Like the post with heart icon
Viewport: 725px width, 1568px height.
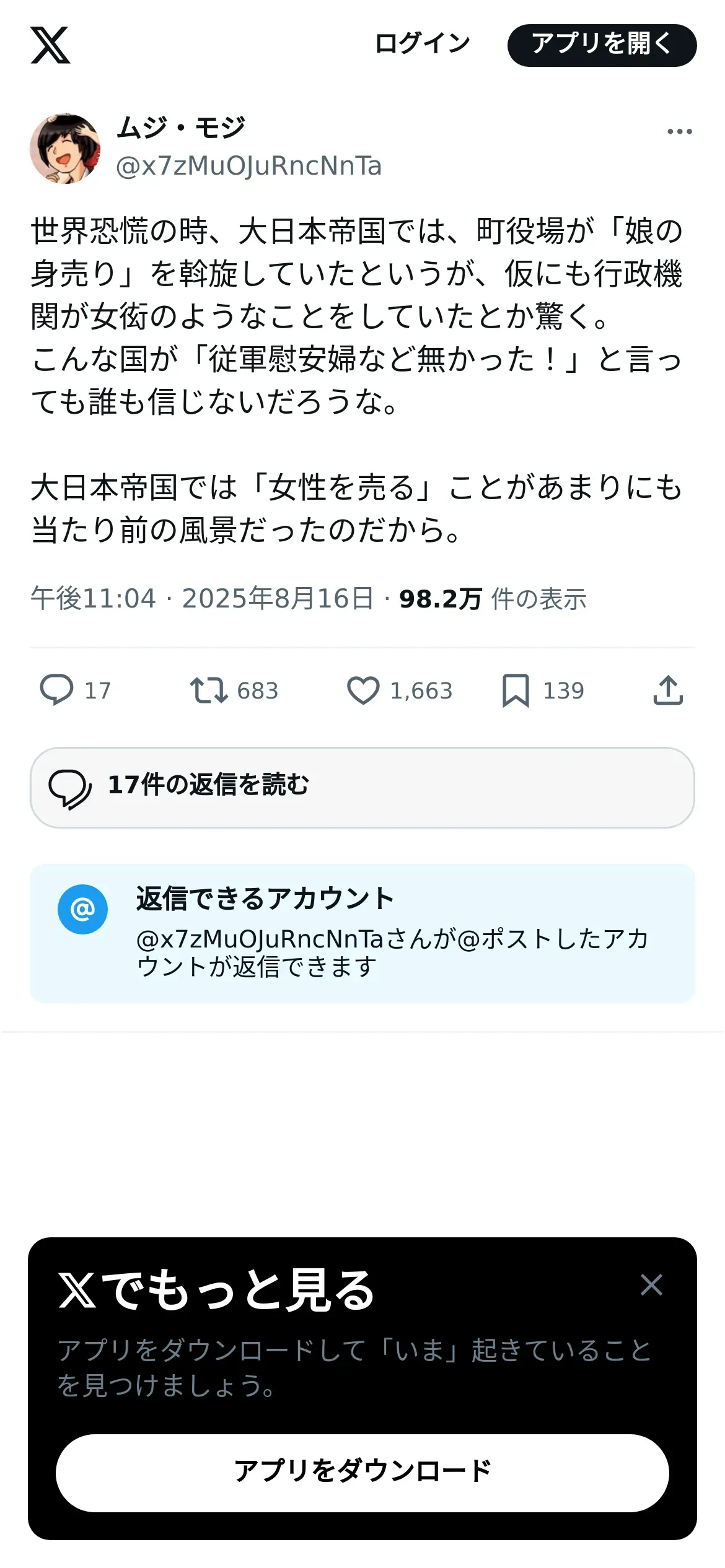(x=363, y=690)
